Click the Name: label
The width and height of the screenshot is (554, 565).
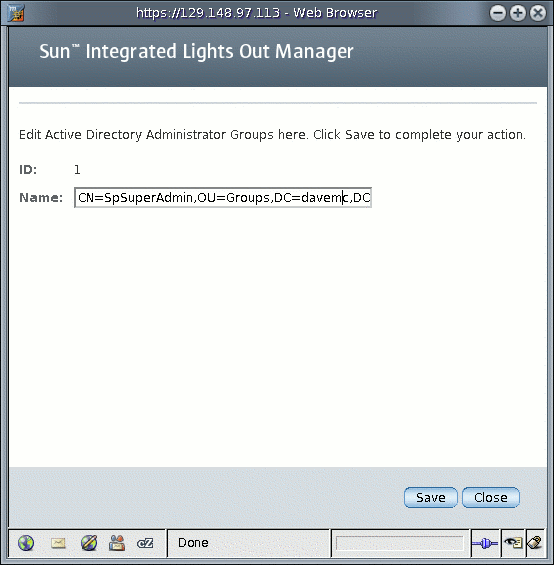tap(41, 197)
